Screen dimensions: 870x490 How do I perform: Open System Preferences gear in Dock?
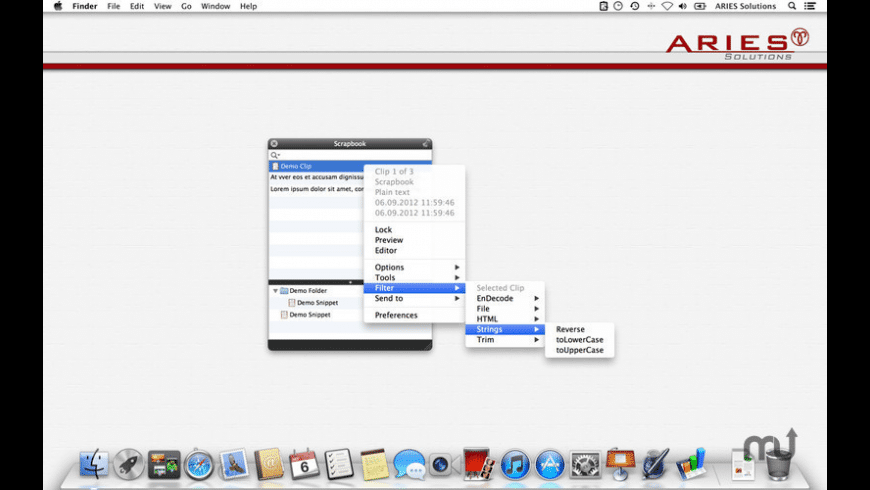585,464
